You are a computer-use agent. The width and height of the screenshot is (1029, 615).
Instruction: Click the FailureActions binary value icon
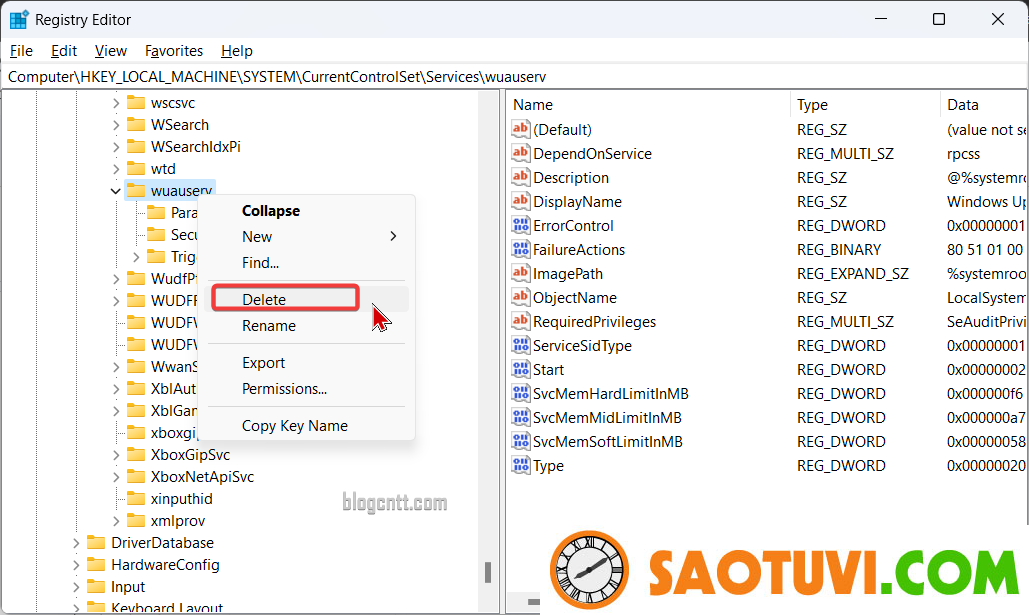pyautogui.click(x=520, y=249)
